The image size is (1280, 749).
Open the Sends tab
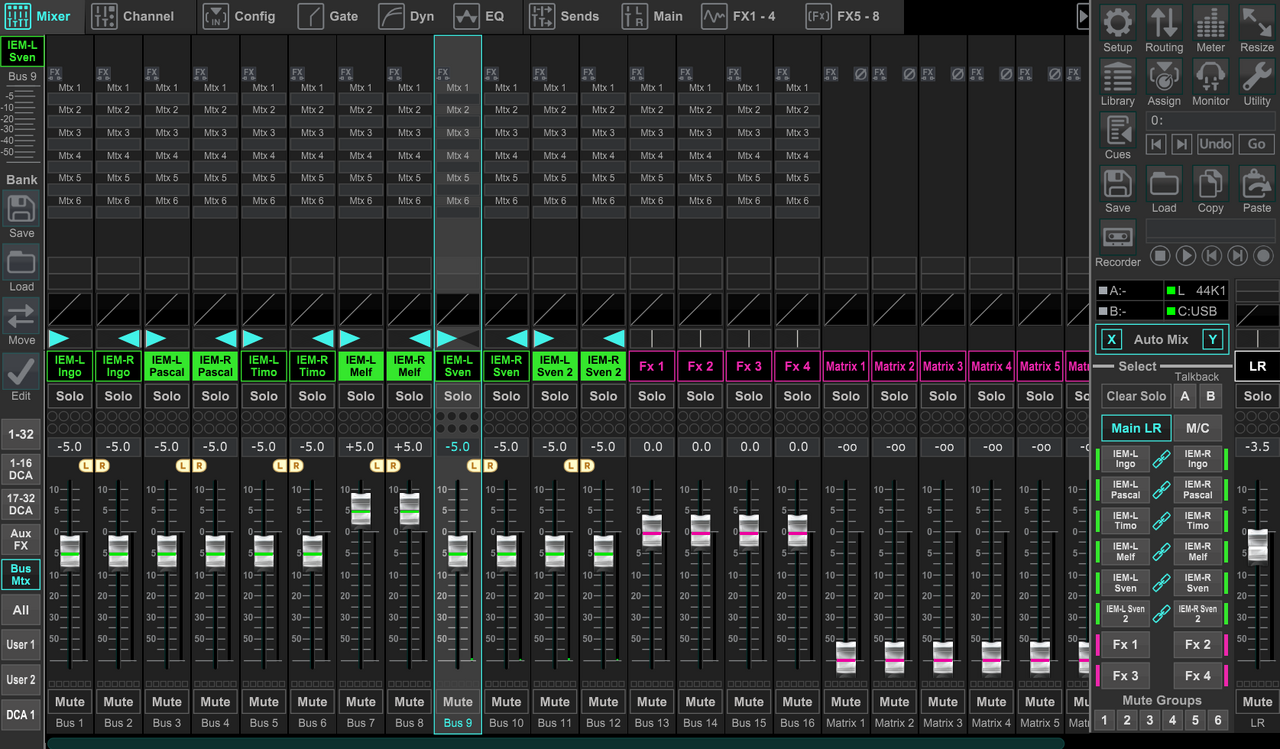[x=564, y=16]
